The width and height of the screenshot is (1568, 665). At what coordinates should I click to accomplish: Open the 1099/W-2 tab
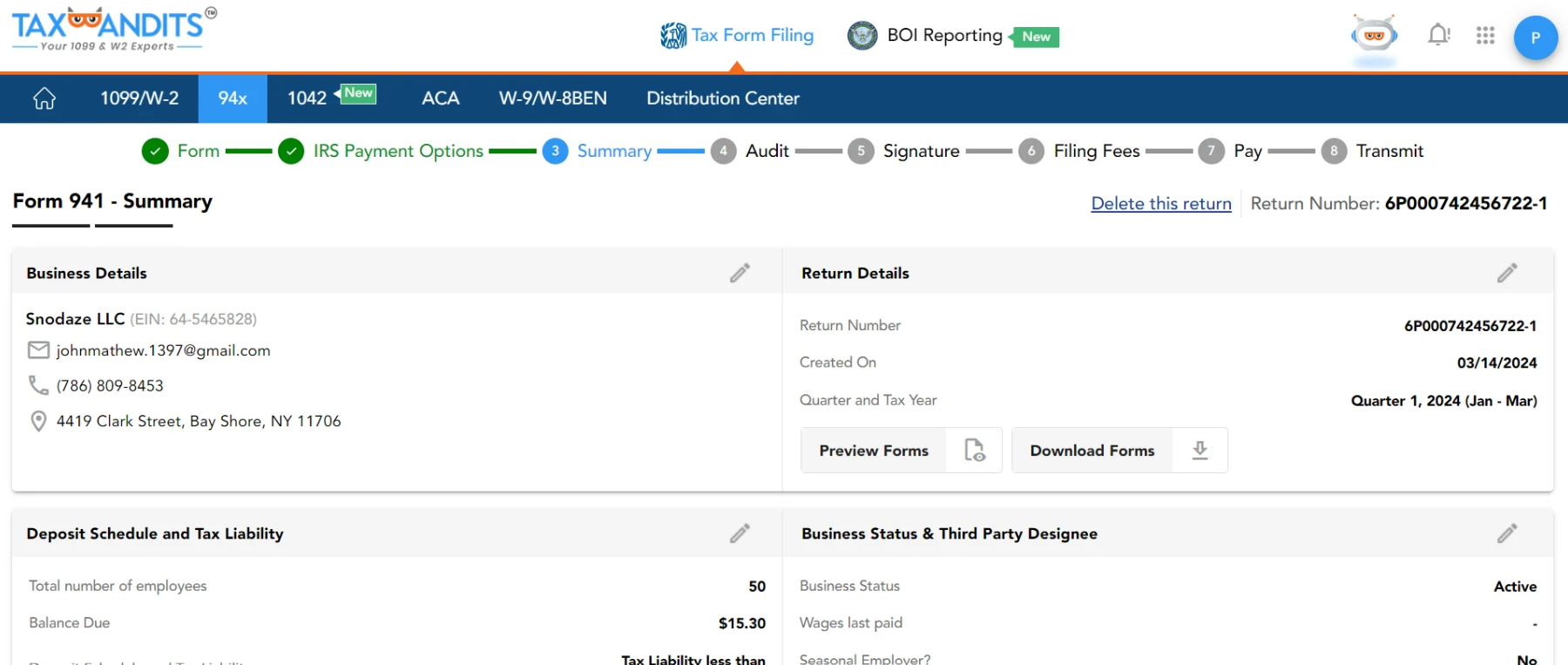139,98
